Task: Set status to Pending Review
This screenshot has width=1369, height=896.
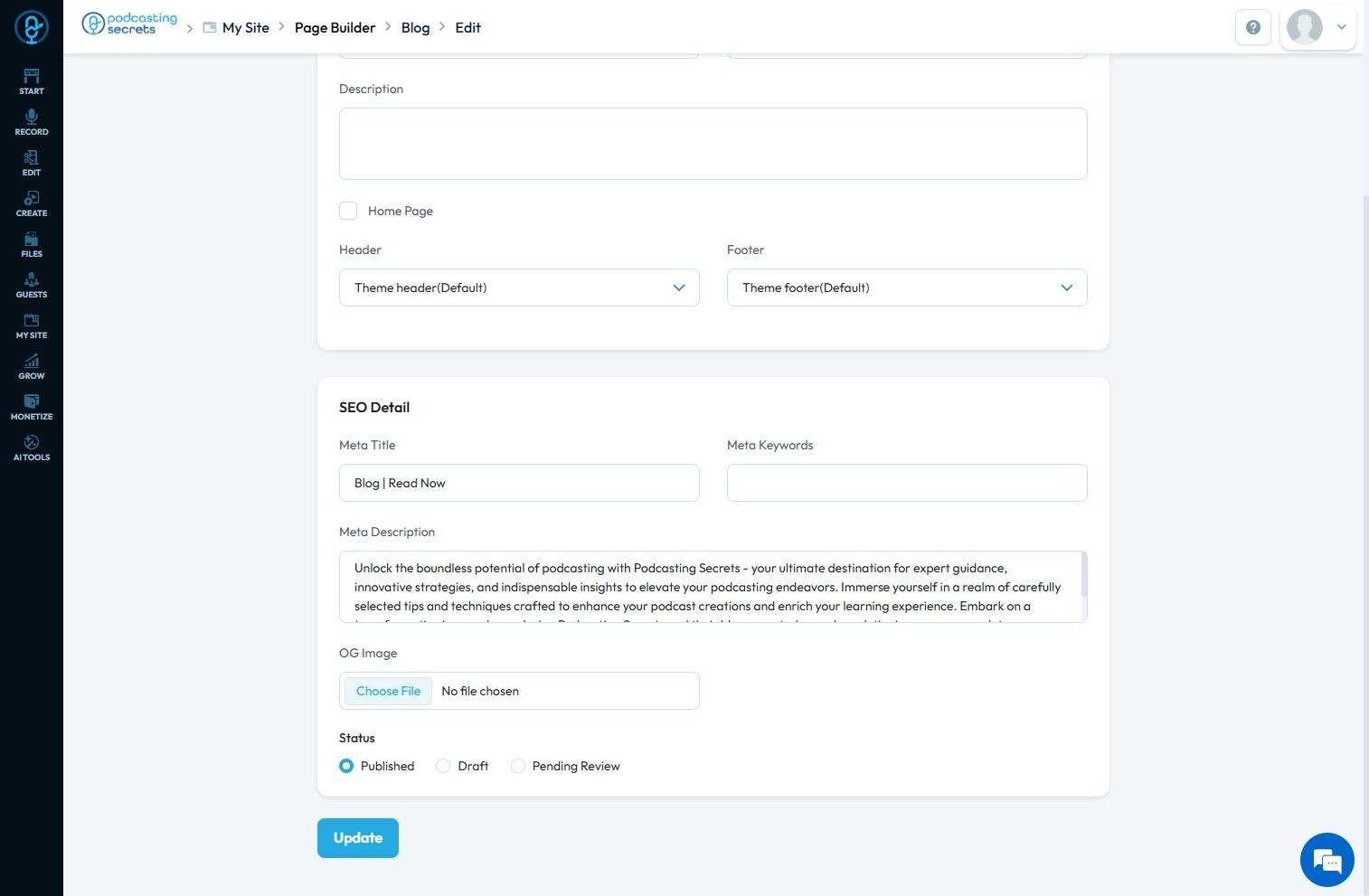Action: pyautogui.click(x=518, y=766)
